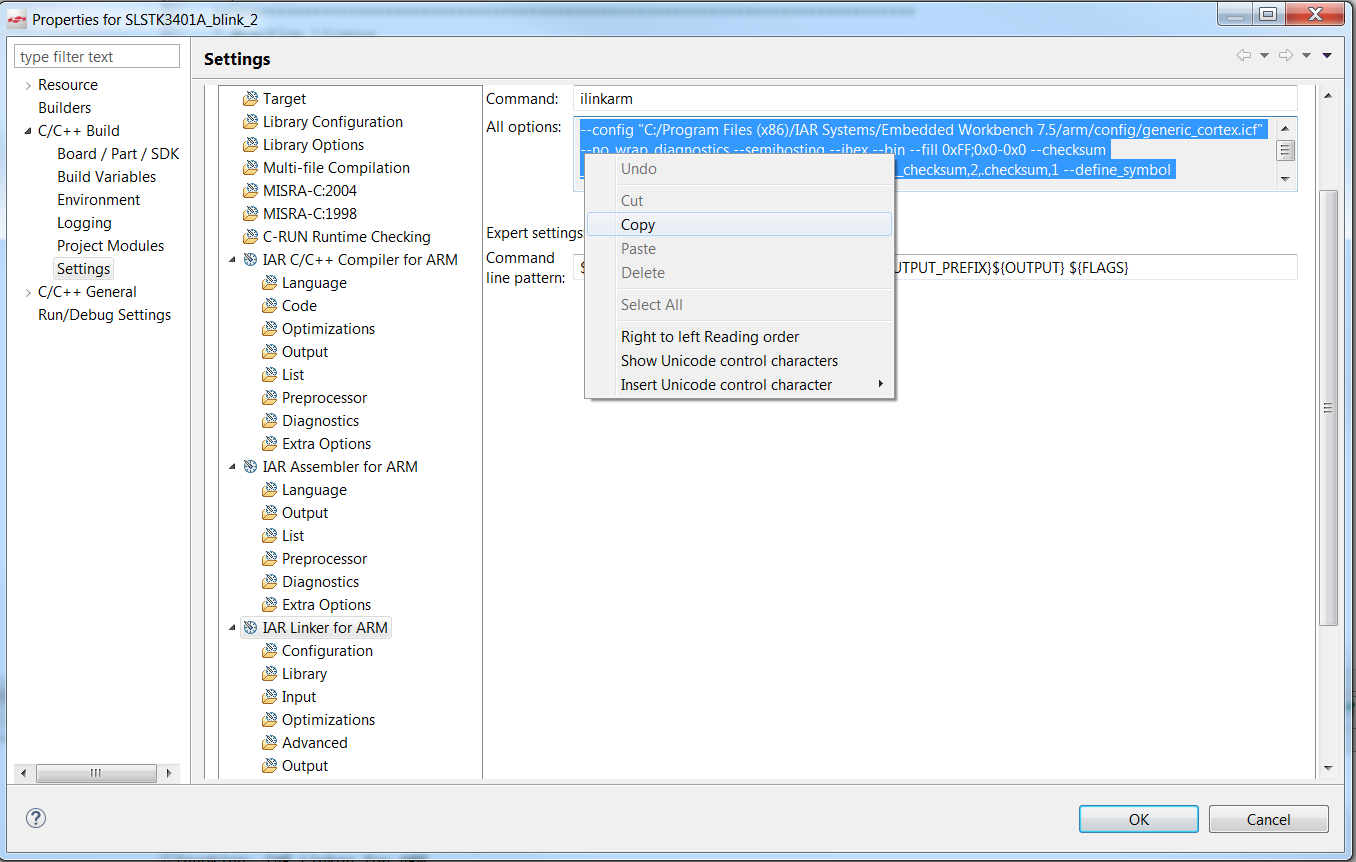1356x862 pixels.
Task: Click the linker Optimizations page icon
Action: pyautogui.click(x=269, y=720)
